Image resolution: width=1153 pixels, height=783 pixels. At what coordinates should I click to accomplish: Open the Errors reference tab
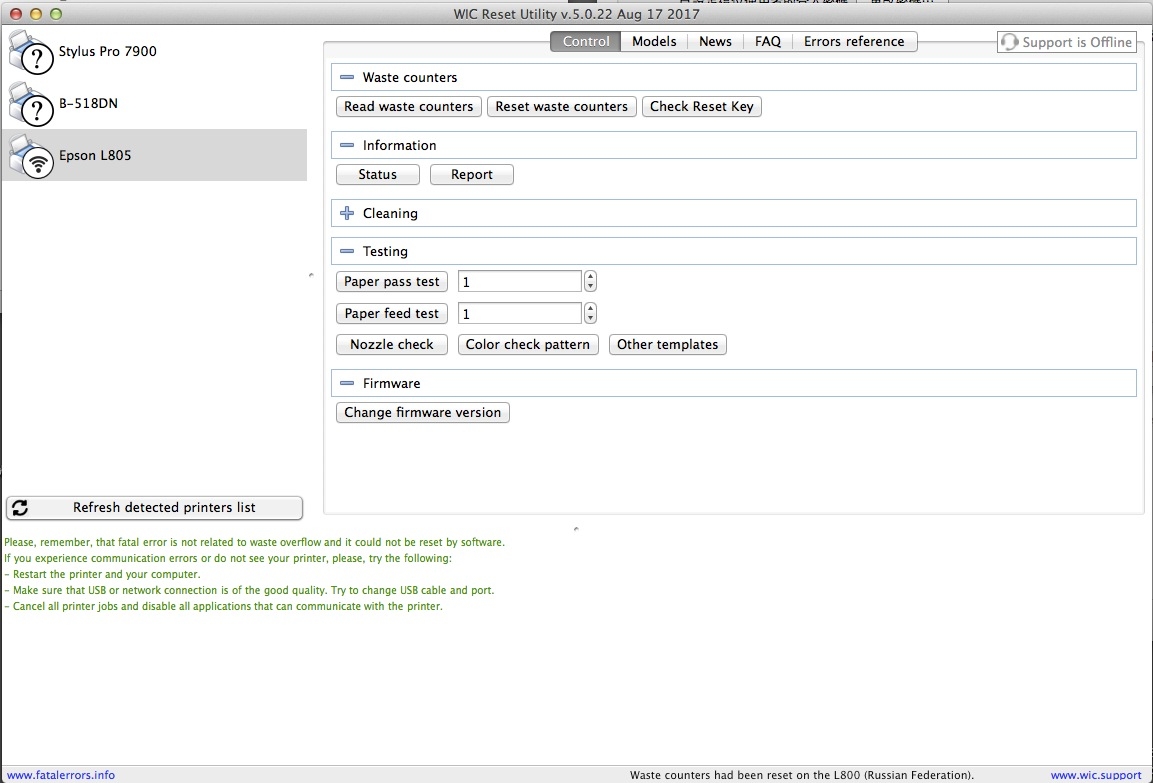coord(854,41)
